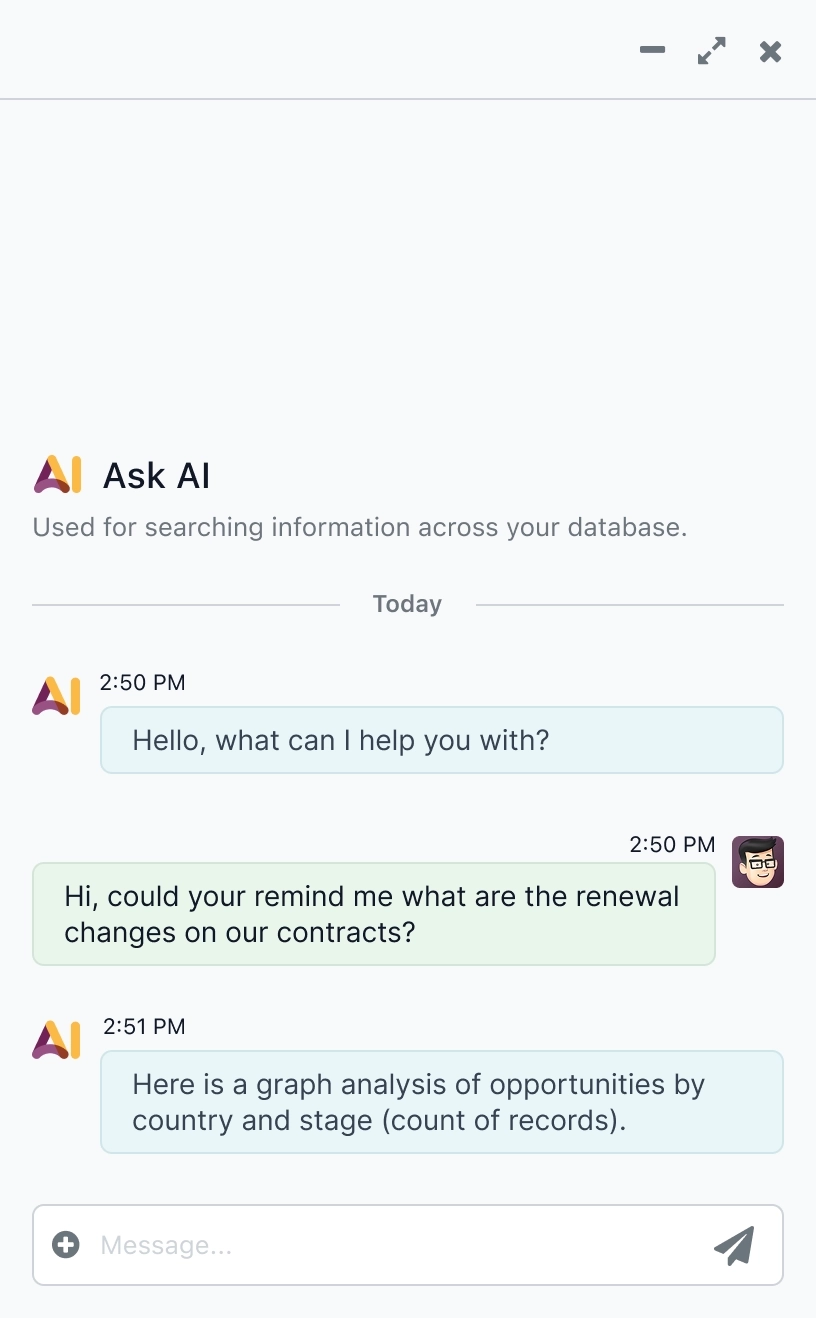Click the AI's first 2:50 PM timestamp
Screen dimensions: 816x1318
point(142,683)
